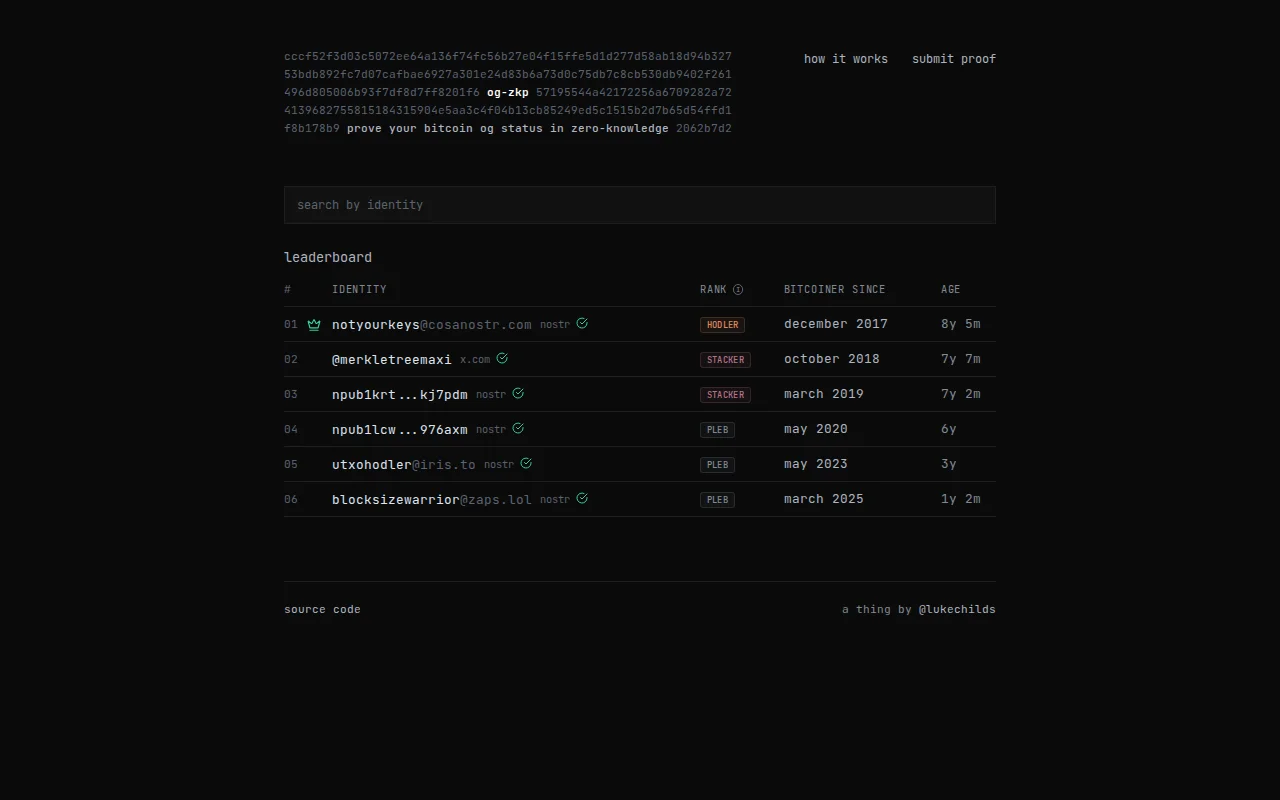
Task: Open npub1krt...kj7pdm identity
Action: [400, 394]
